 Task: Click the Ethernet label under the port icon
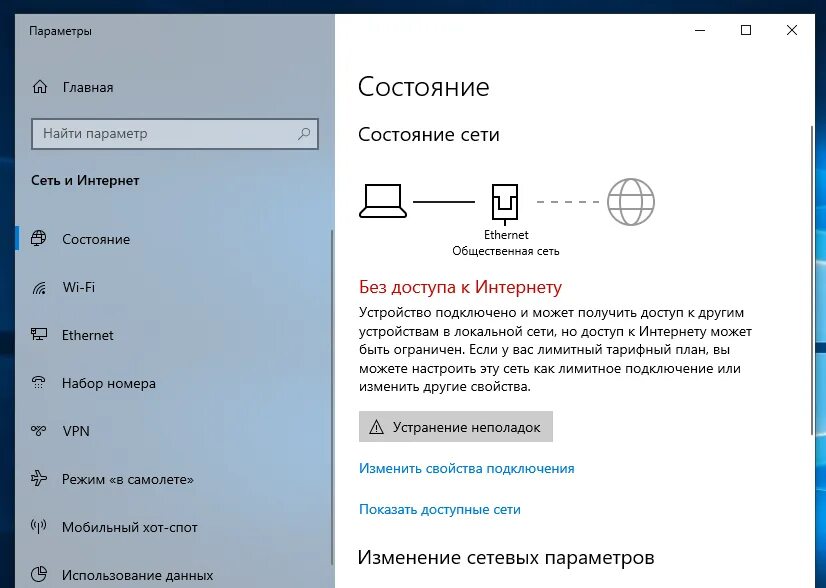[506, 235]
